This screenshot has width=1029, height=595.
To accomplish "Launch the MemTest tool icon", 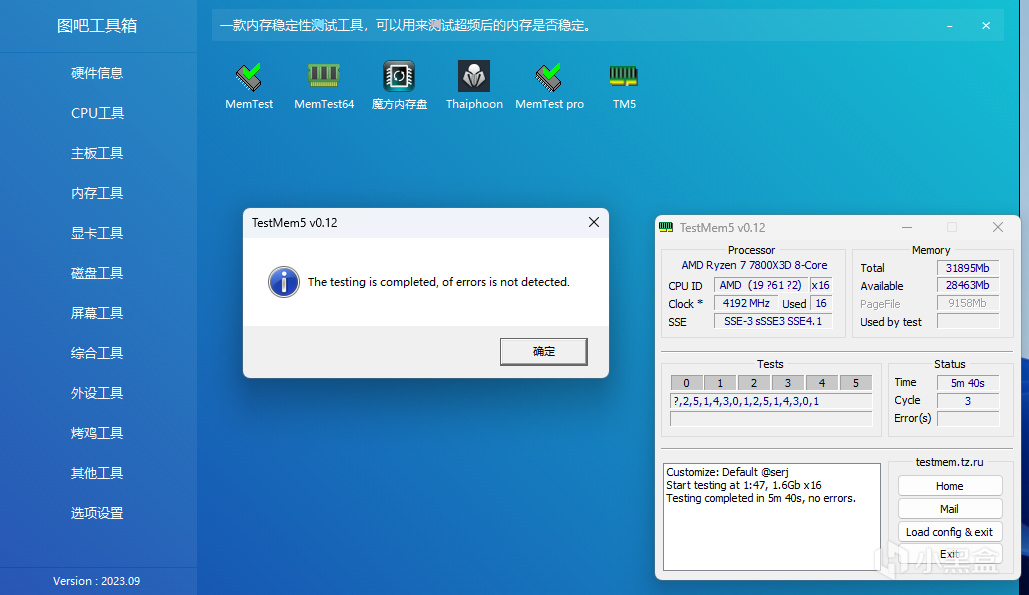I will (x=249, y=77).
